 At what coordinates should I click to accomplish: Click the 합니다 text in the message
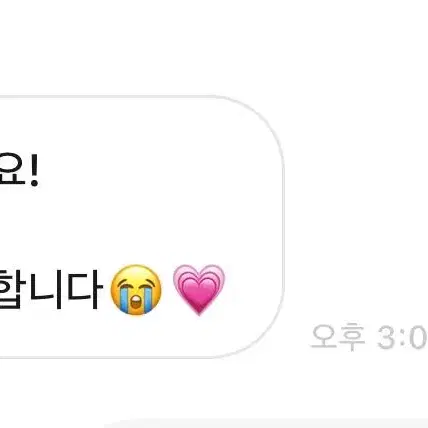[50, 289]
